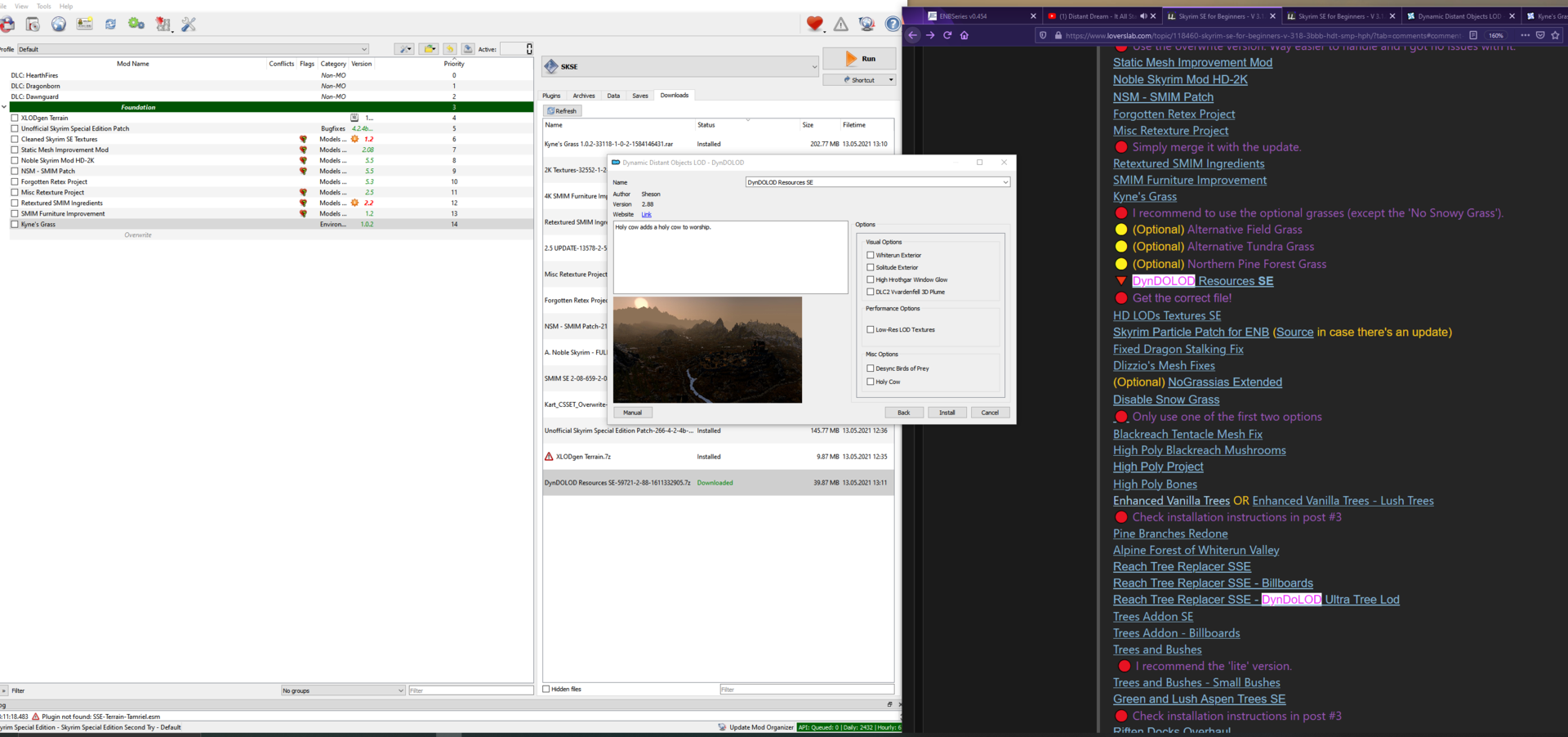Image resolution: width=1568 pixels, height=737 pixels.
Task: Click the restore backup yellow arrow icon
Action: (450, 49)
